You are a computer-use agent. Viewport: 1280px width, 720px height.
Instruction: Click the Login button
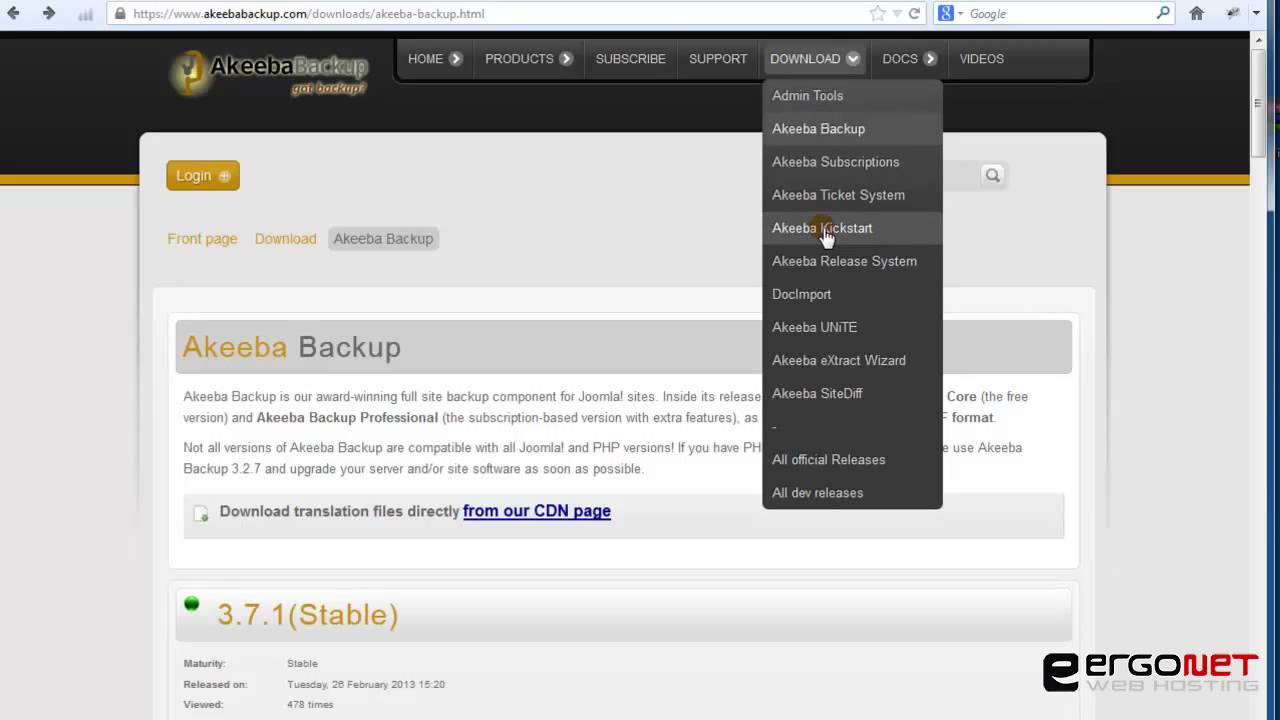203,176
